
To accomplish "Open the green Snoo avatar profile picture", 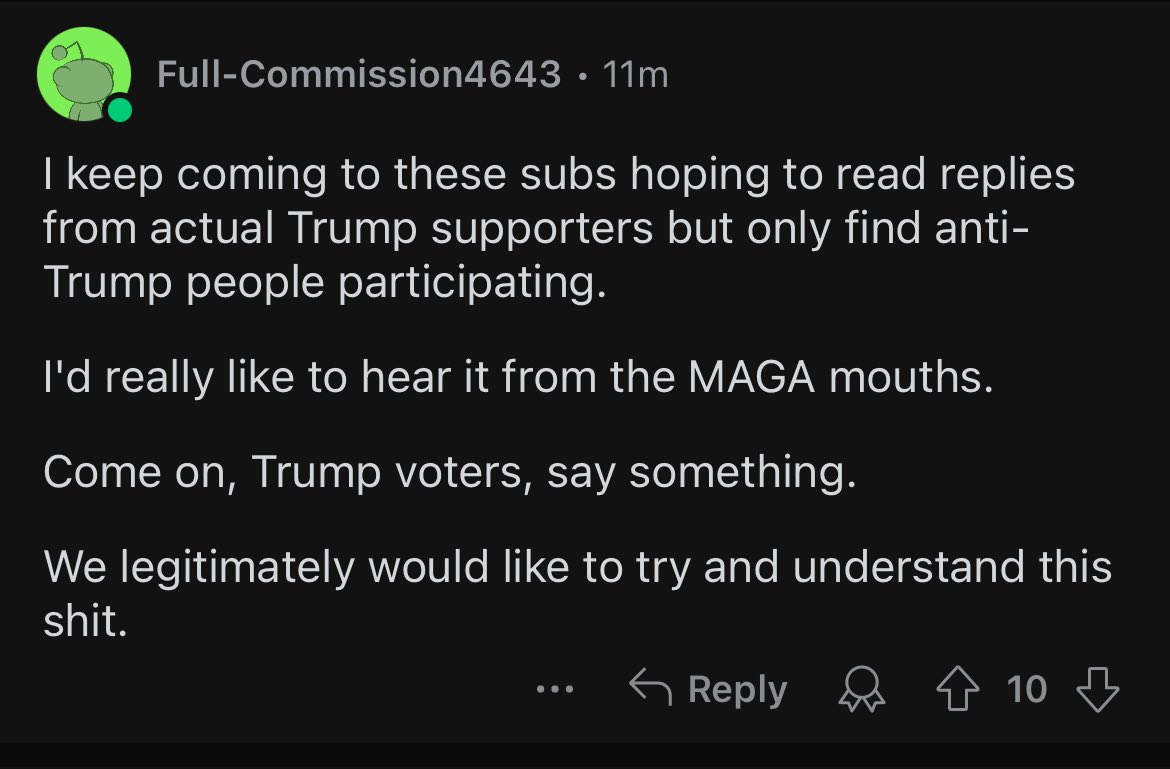I will [x=84, y=74].
